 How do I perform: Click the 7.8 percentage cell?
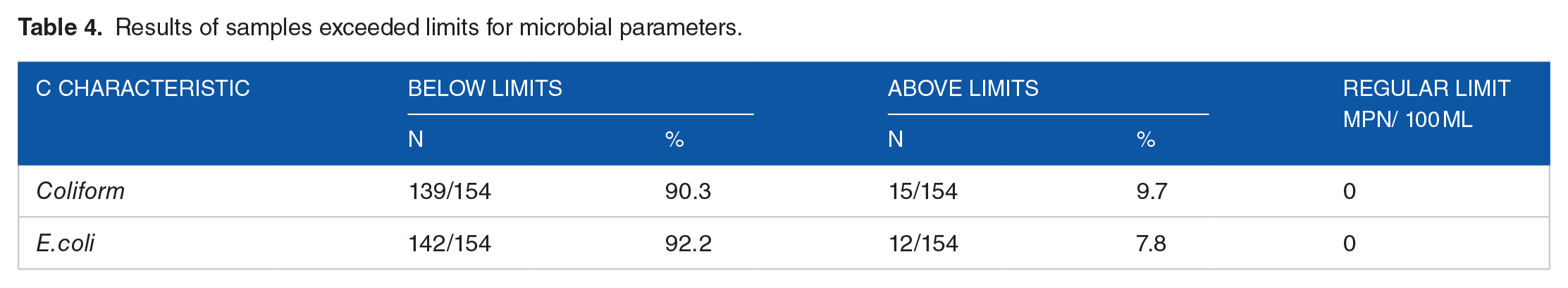pyautogui.click(x=1151, y=244)
